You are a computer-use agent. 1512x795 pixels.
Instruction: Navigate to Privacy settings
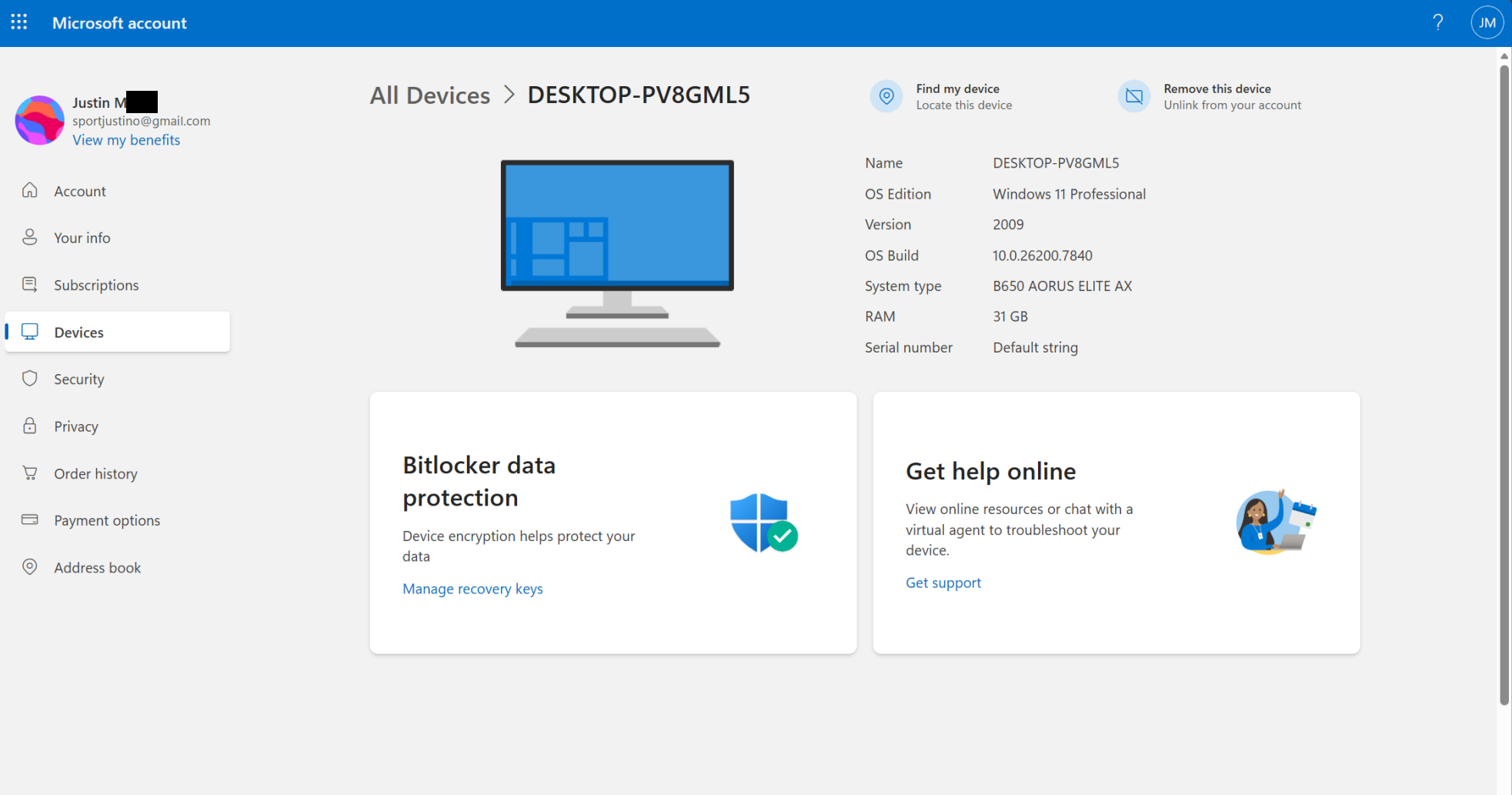click(x=118, y=426)
